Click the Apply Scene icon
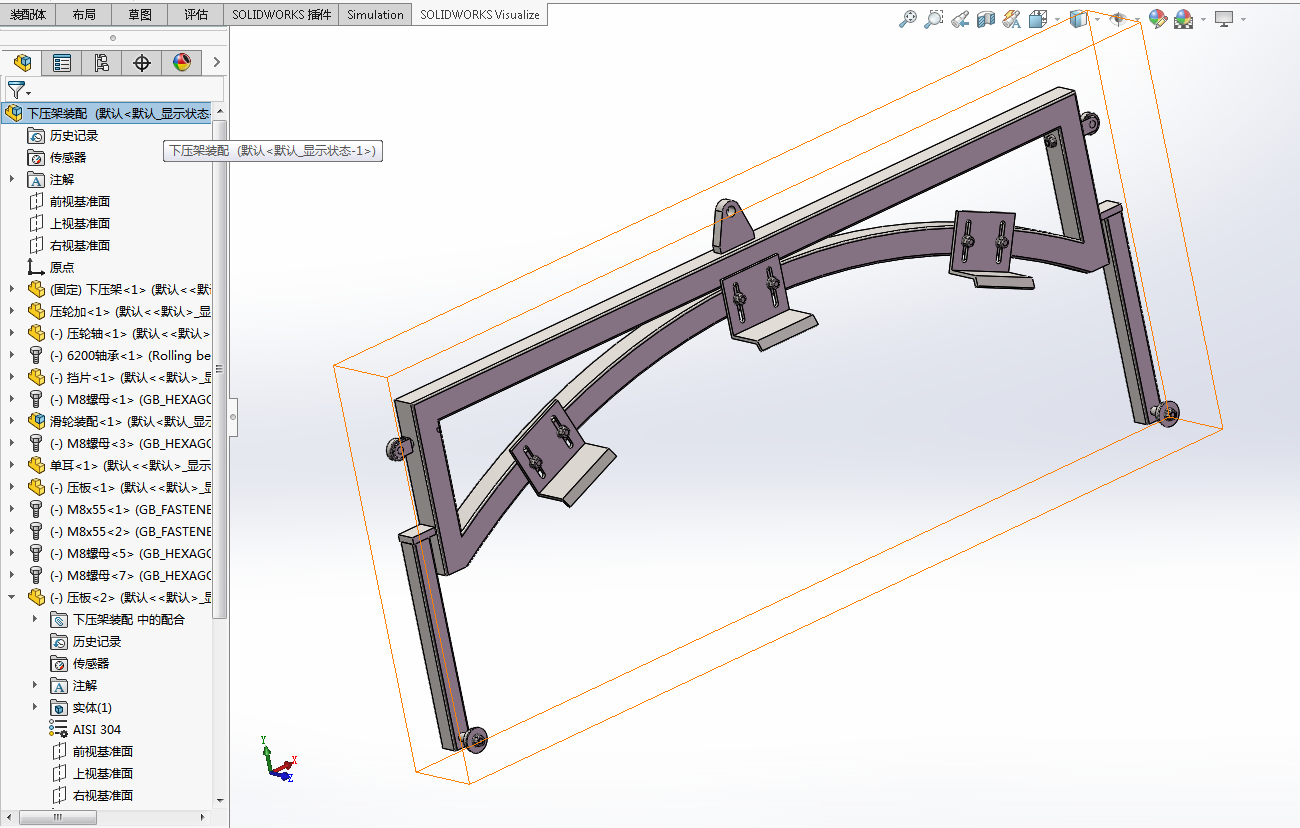The width and height of the screenshot is (1300, 828). 1184,18
